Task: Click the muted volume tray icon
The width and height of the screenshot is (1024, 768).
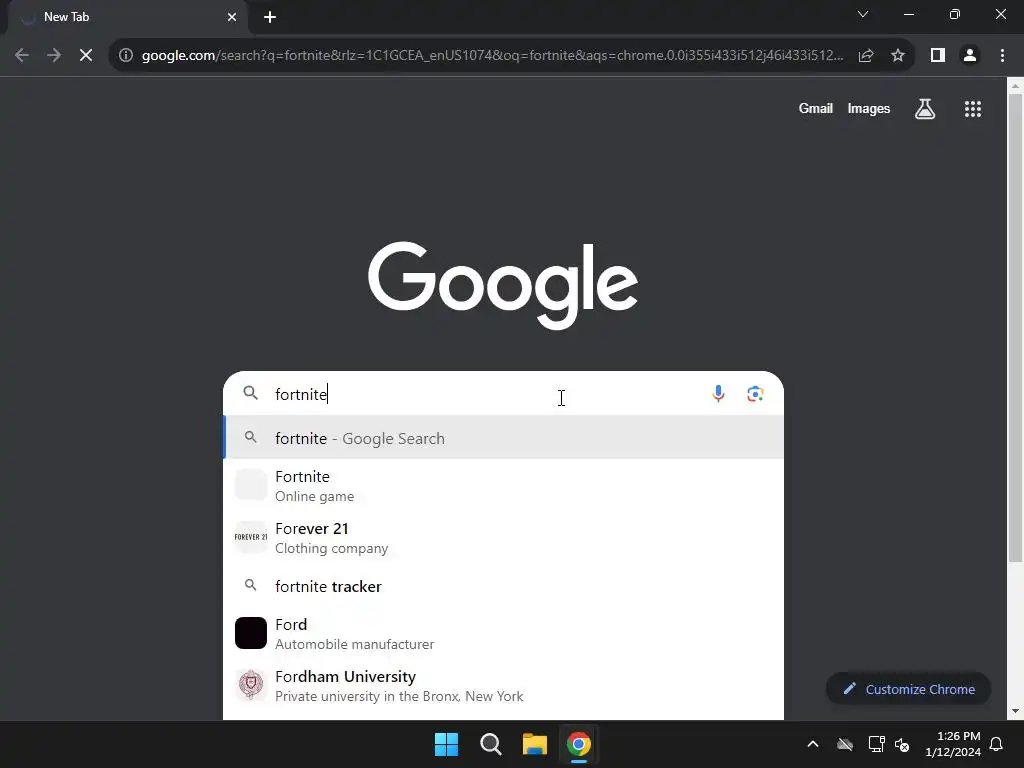Action: coord(903,744)
